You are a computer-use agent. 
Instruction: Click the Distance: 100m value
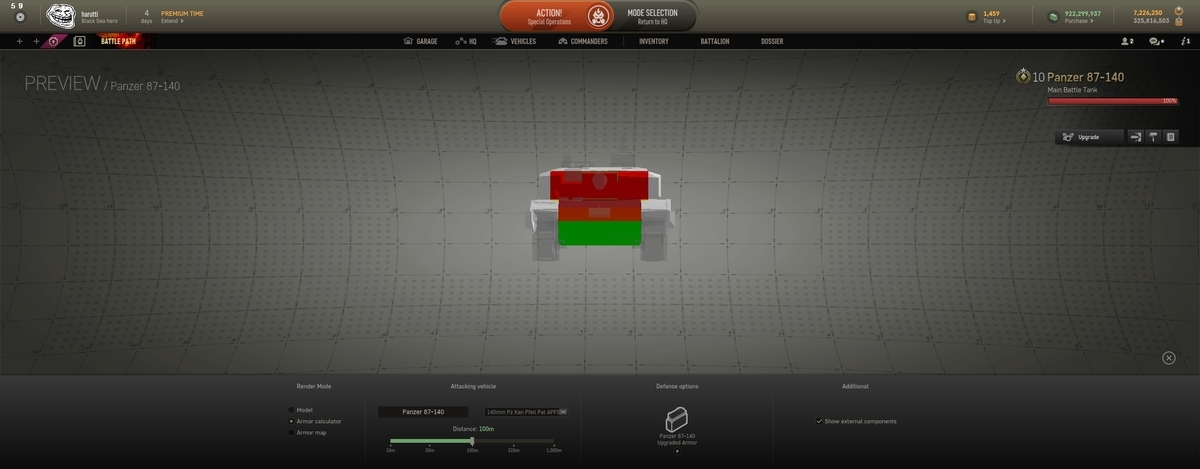click(487, 428)
